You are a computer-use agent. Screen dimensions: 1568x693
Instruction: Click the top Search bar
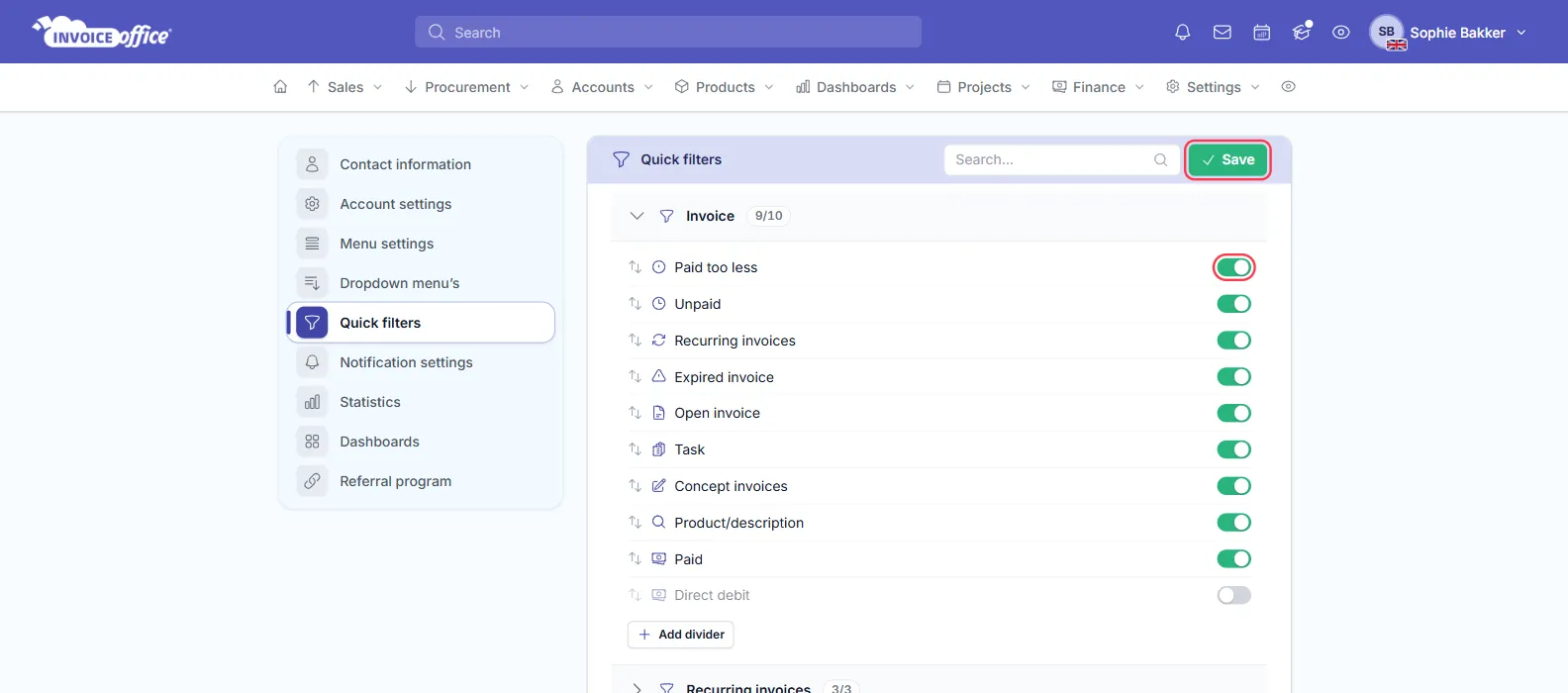tap(668, 32)
